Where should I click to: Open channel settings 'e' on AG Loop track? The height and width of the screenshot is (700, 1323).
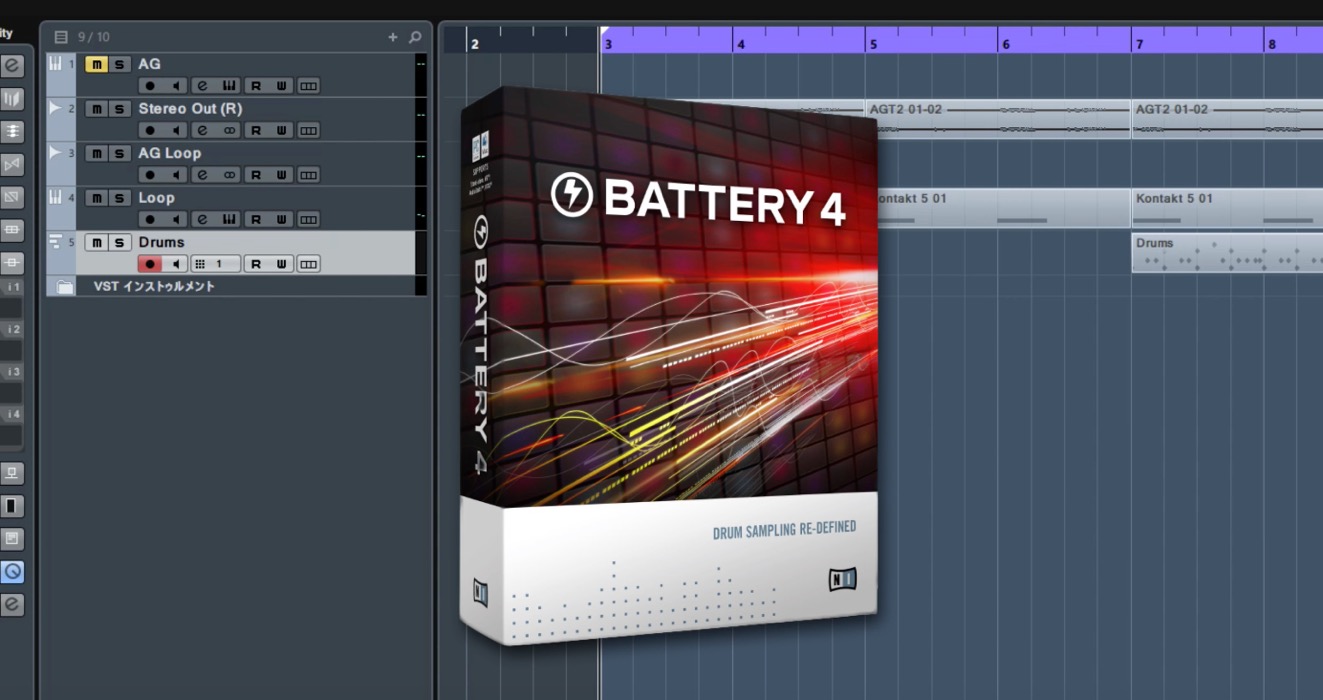(202, 175)
